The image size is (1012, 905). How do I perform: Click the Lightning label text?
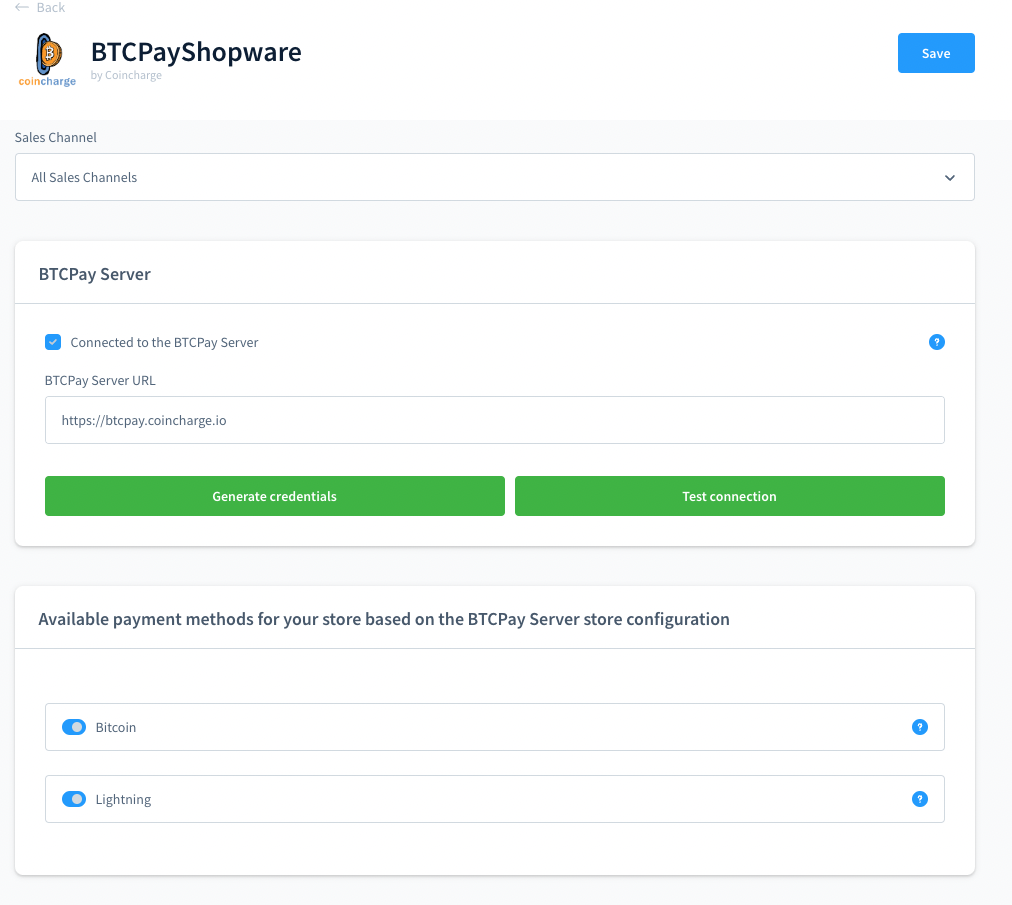coord(123,799)
